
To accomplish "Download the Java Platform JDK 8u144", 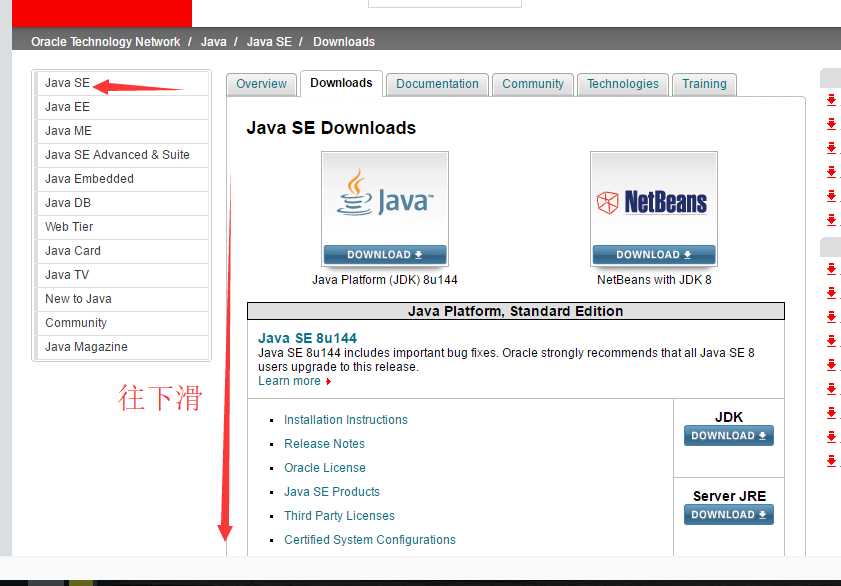I will (x=385, y=255).
